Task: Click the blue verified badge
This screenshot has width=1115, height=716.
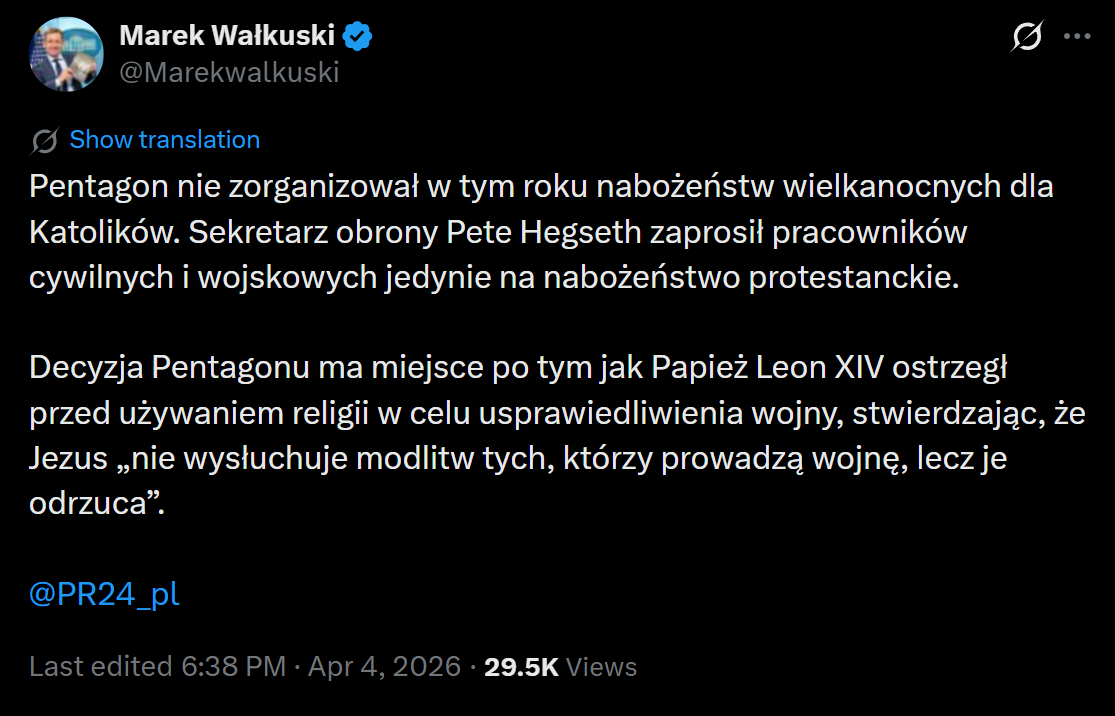Action: click(358, 37)
